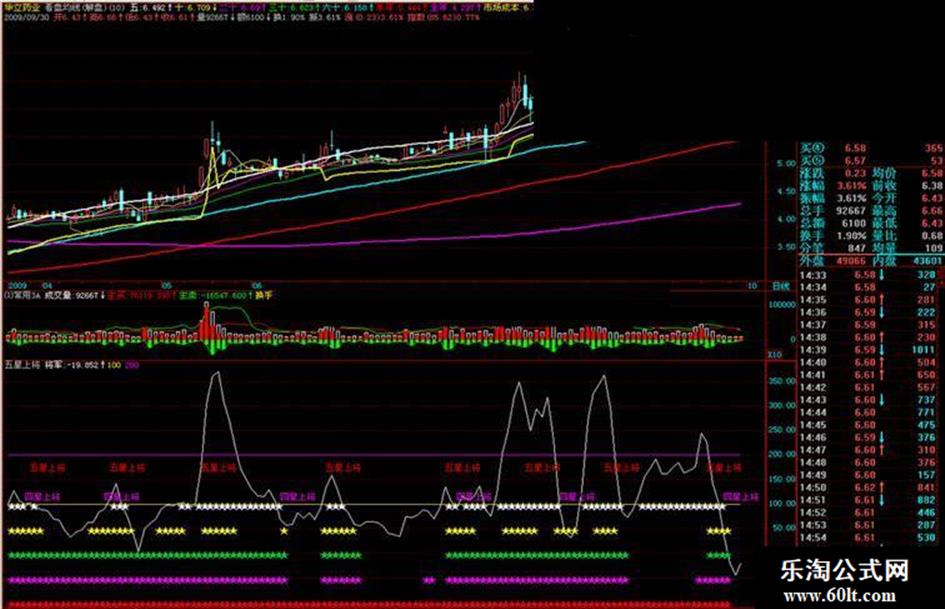Select the 换手 value 1.90% in quote panel
The height and width of the screenshot is (609, 945).
point(851,236)
